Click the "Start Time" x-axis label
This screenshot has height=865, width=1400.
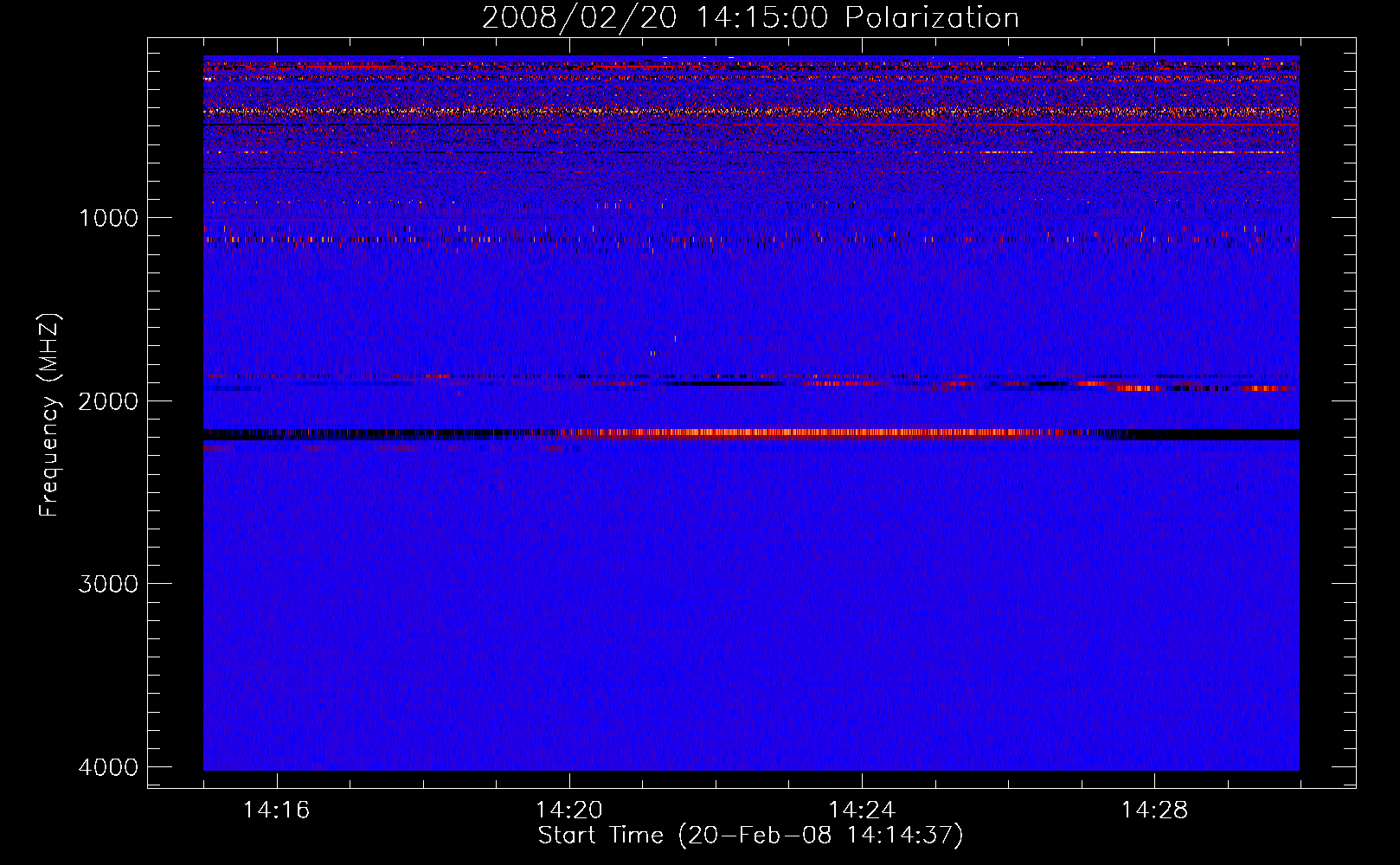(750, 836)
